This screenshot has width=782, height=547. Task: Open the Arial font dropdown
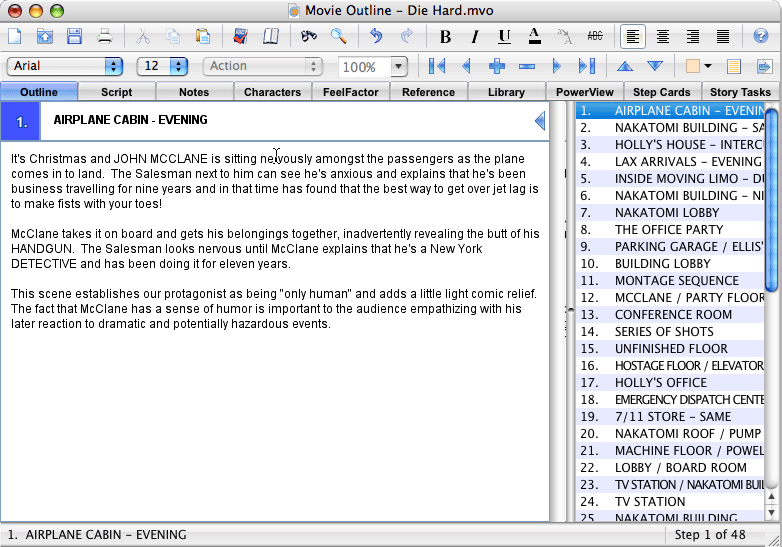pyautogui.click(x=65, y=66)
